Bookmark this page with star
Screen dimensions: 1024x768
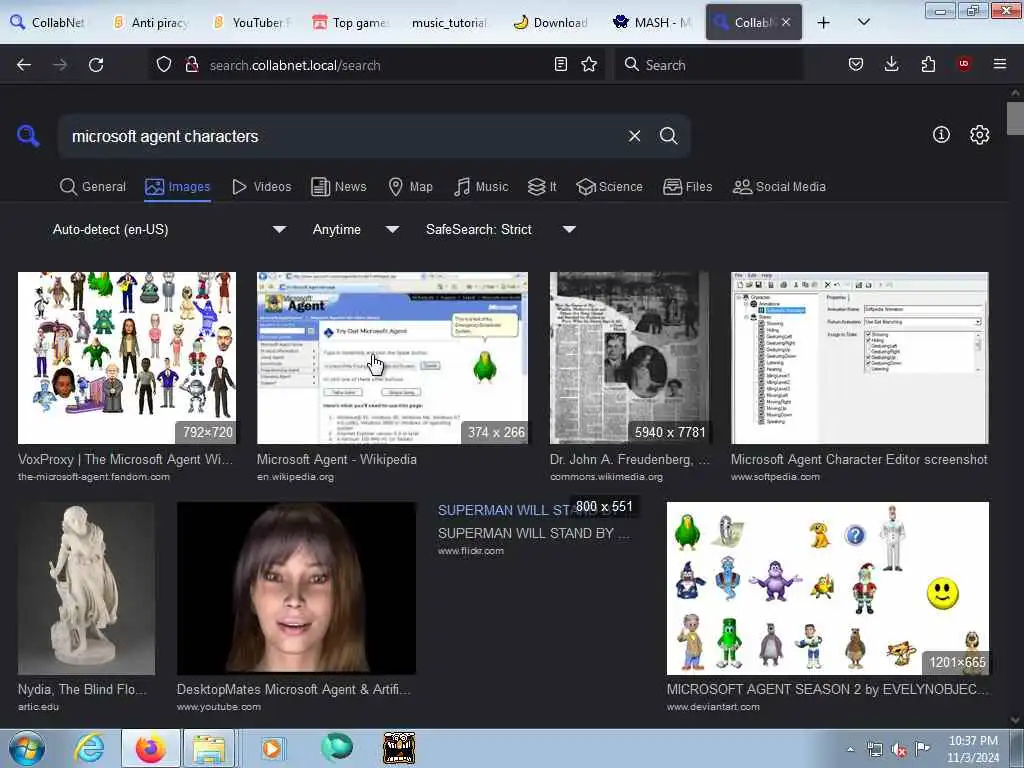[x=589, y=65]
